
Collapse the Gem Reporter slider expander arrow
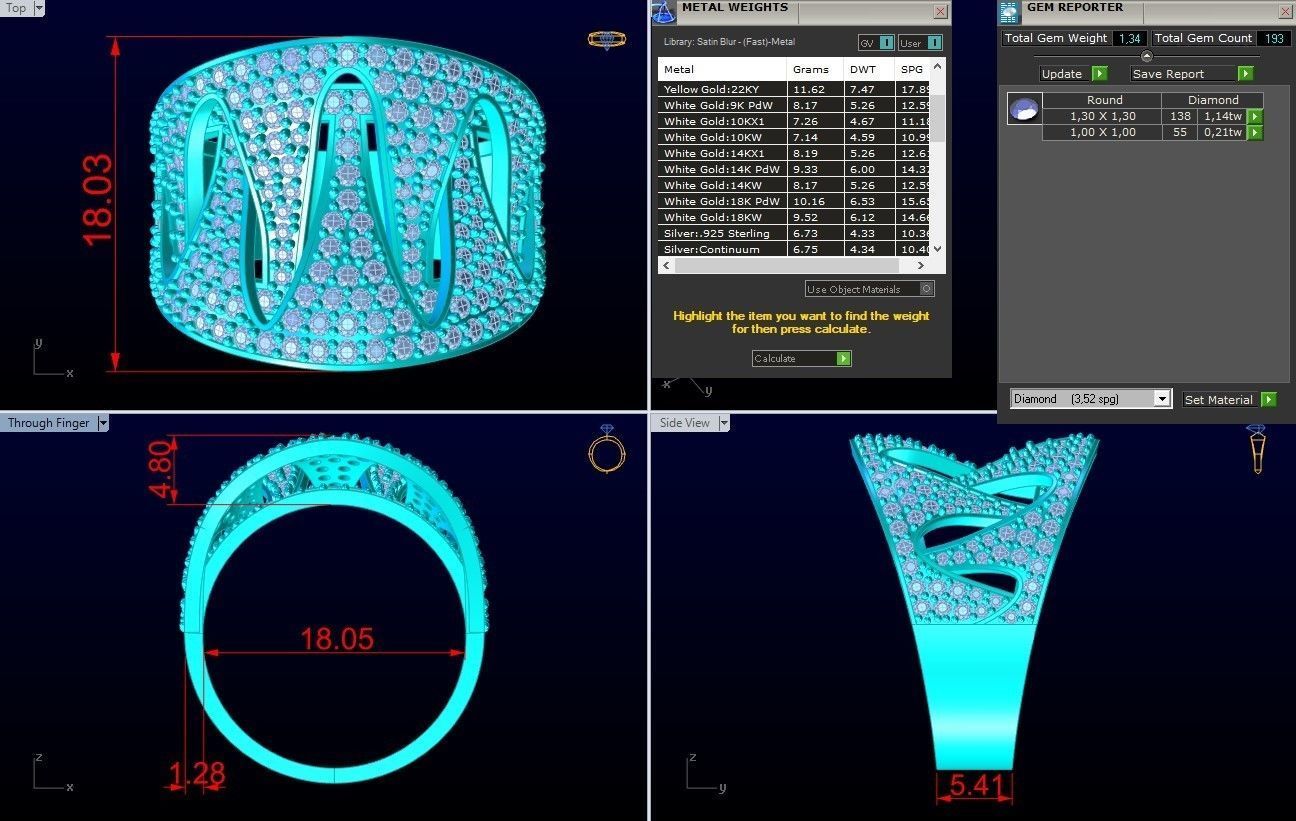click(x=1146, y=56)
